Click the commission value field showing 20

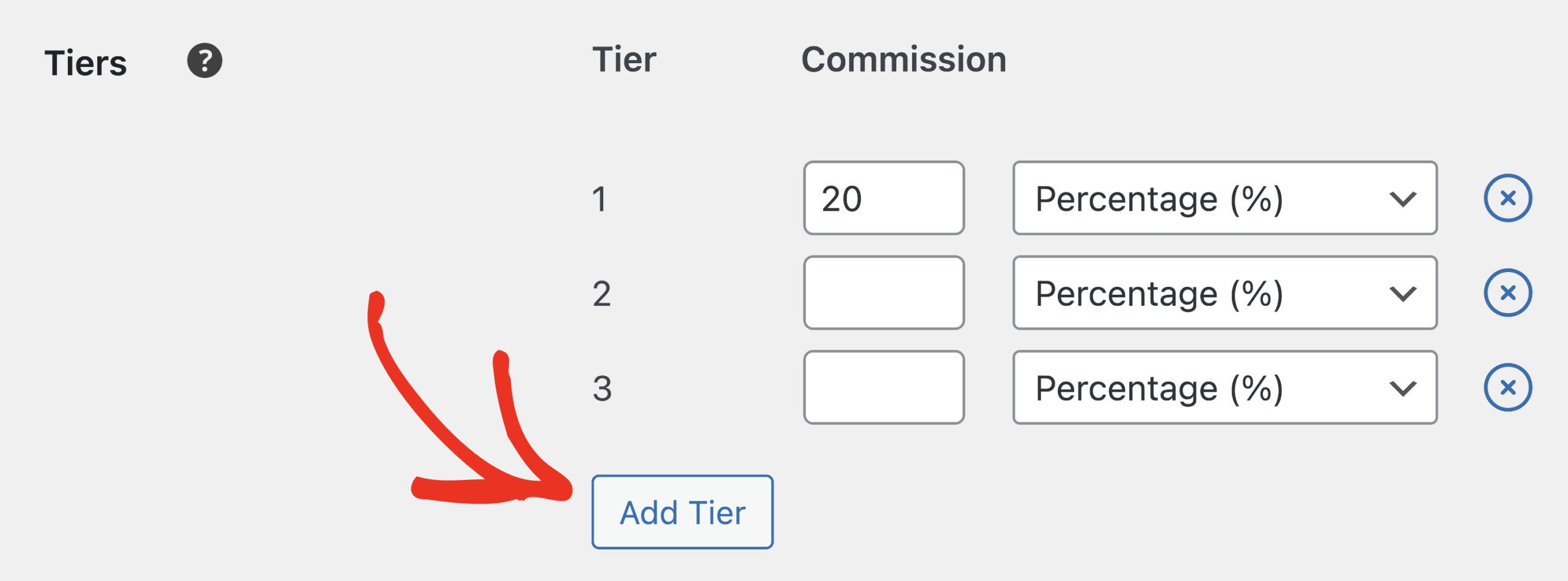(884, 197)
